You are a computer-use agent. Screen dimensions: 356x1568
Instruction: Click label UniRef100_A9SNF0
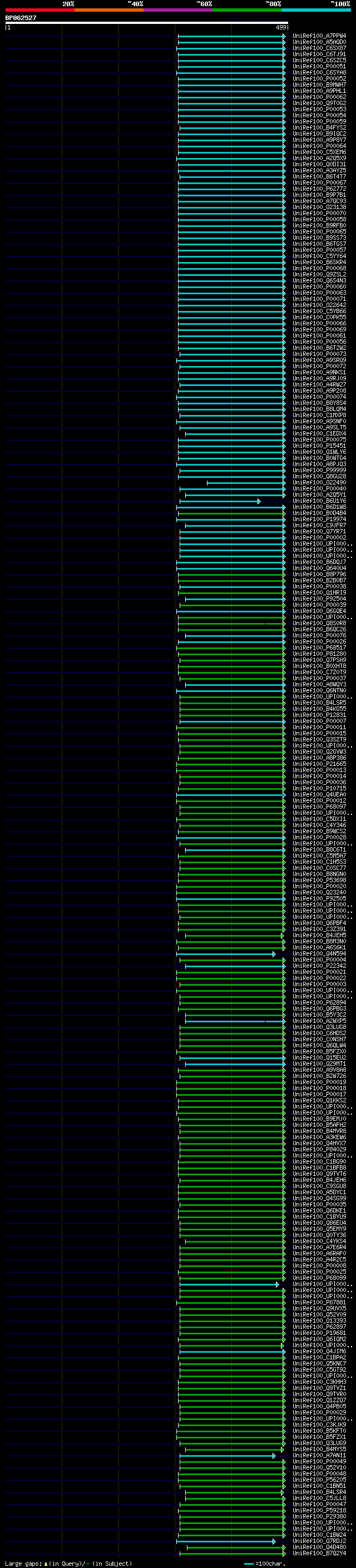(319, 421)
